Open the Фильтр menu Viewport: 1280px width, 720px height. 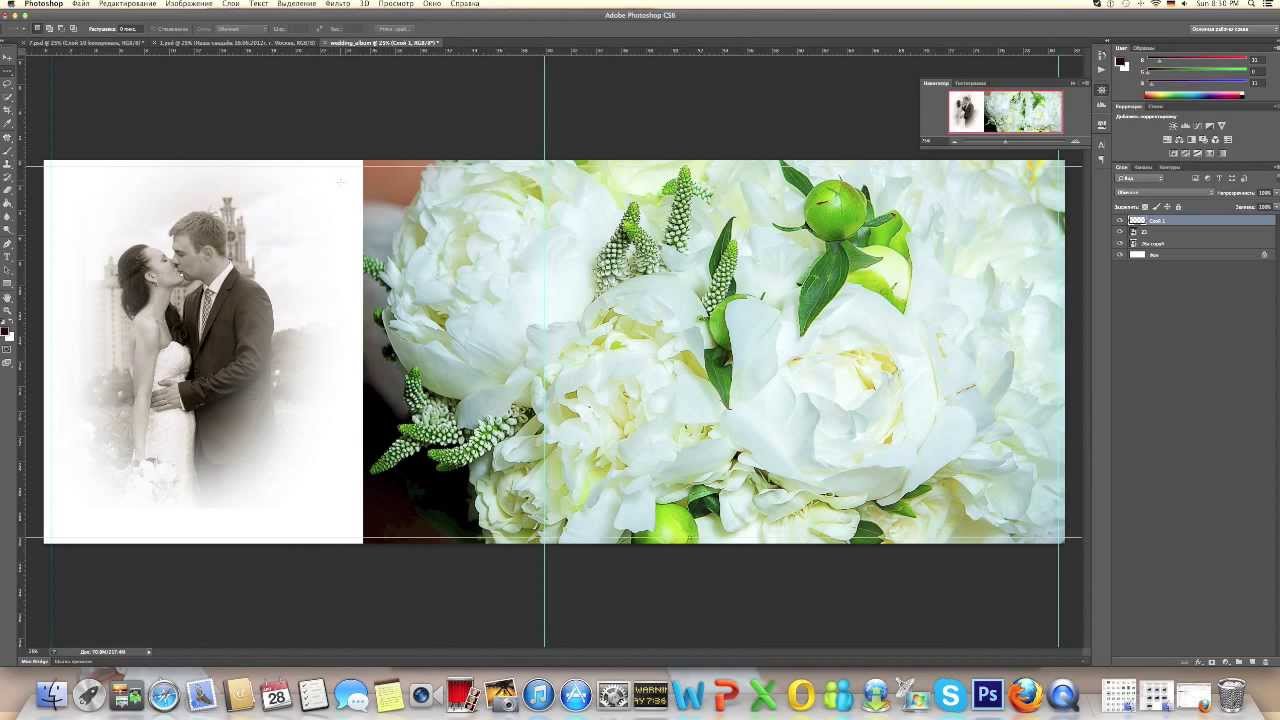click(337, 4)
